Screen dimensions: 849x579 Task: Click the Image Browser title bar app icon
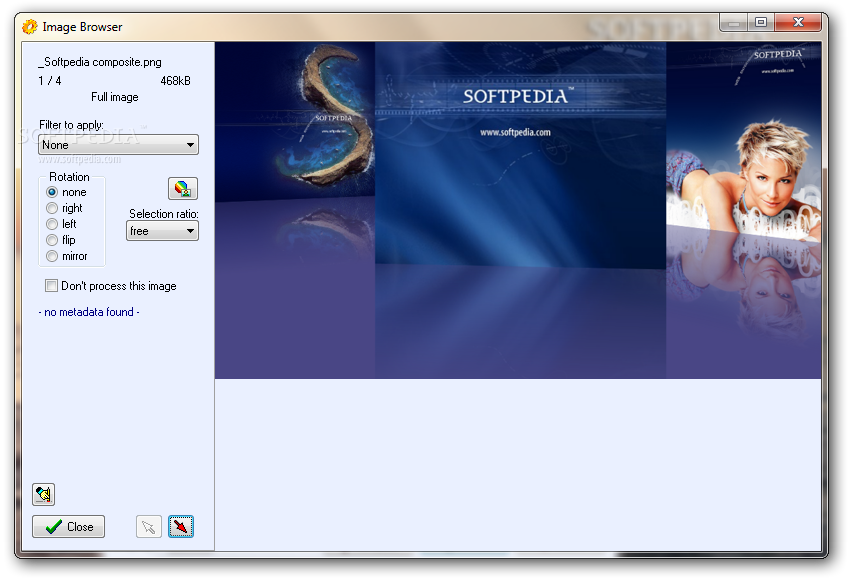click(x=30, y=27)
